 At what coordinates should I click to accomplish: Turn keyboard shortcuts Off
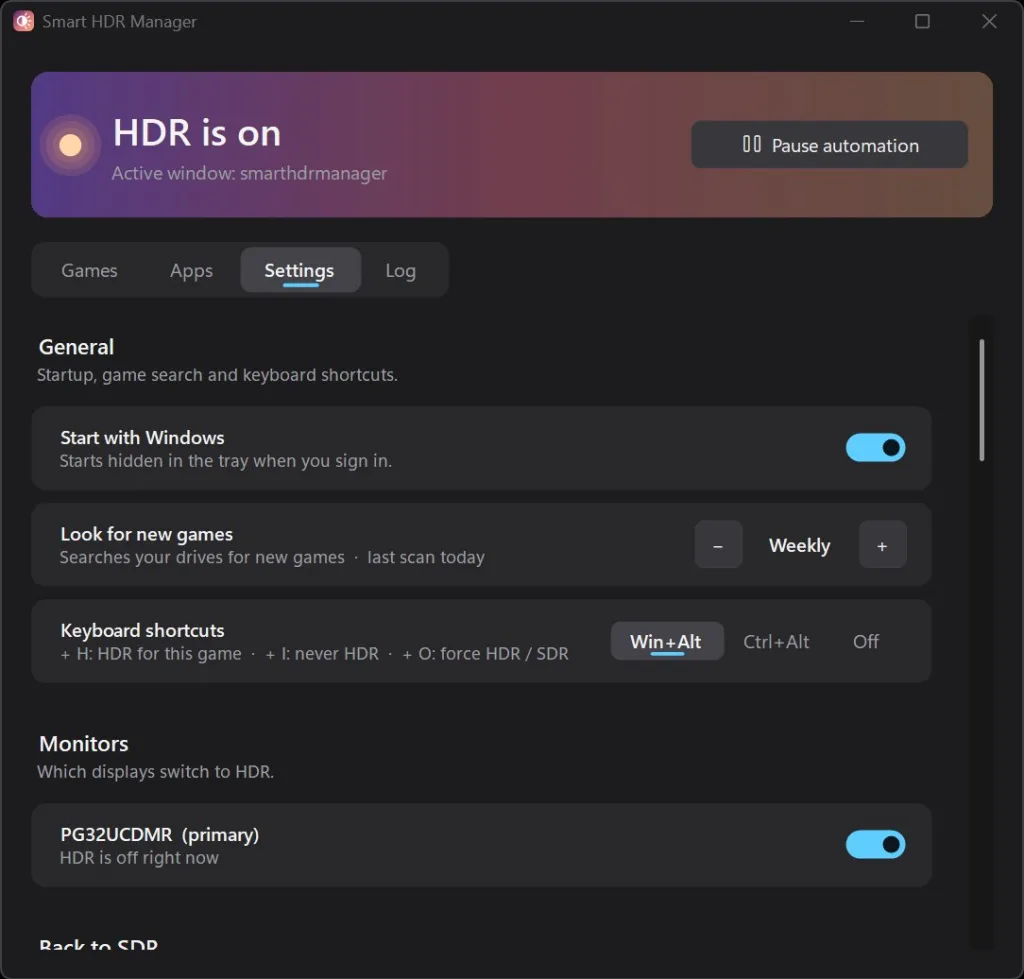(x=866, y=642)
